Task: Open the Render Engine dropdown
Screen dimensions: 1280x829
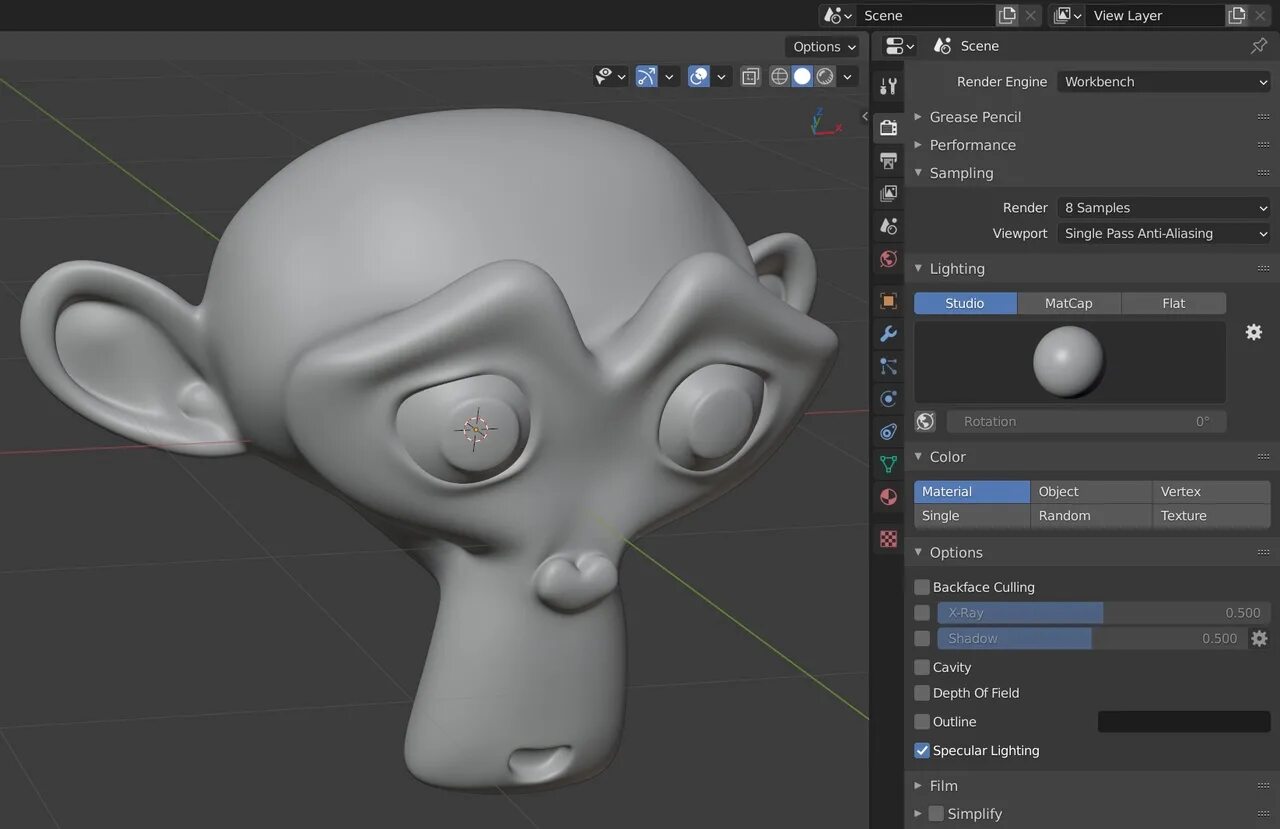Action: [x=1164, y=82]
